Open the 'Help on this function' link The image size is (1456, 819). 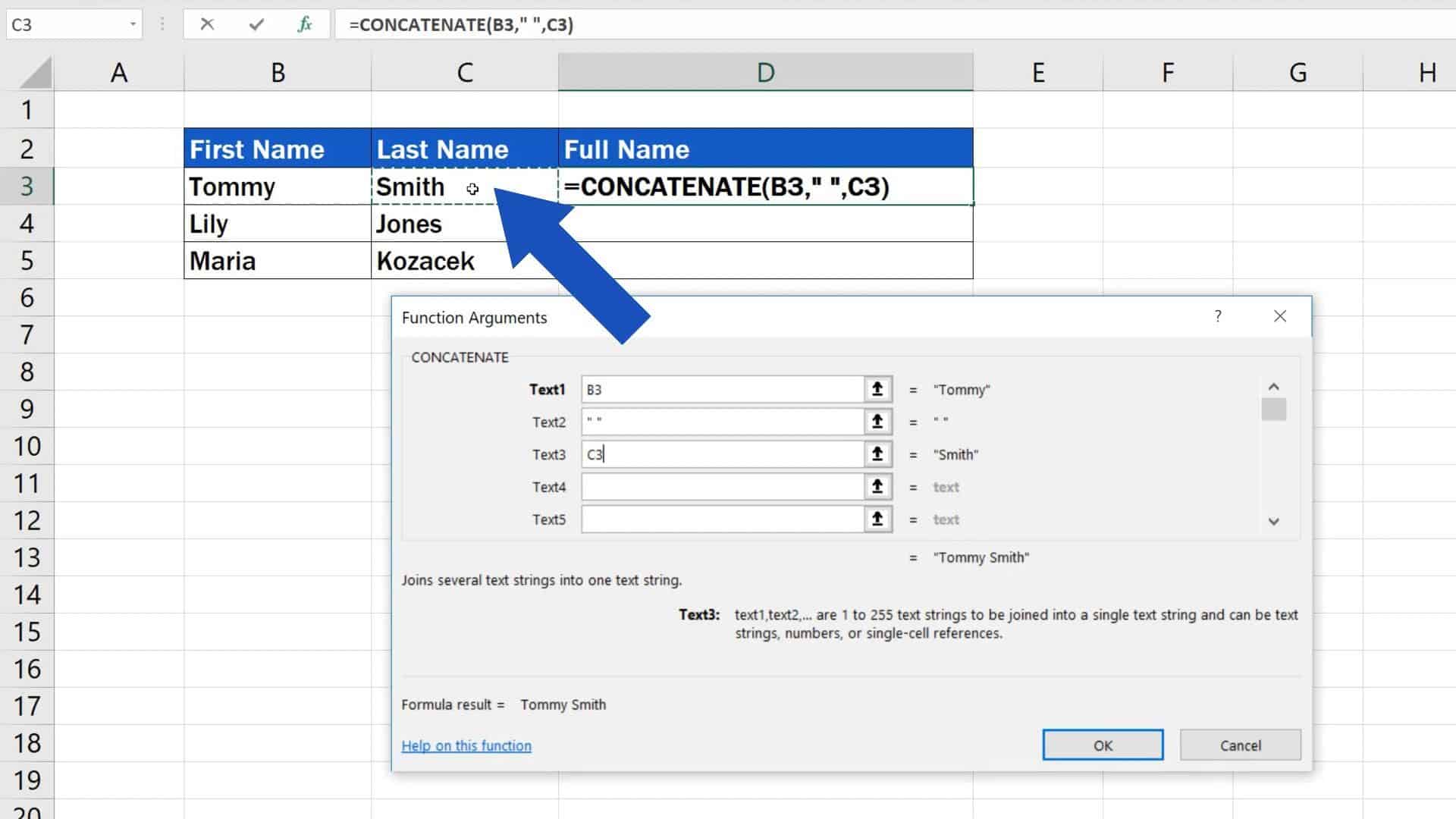tap(466, 745)
